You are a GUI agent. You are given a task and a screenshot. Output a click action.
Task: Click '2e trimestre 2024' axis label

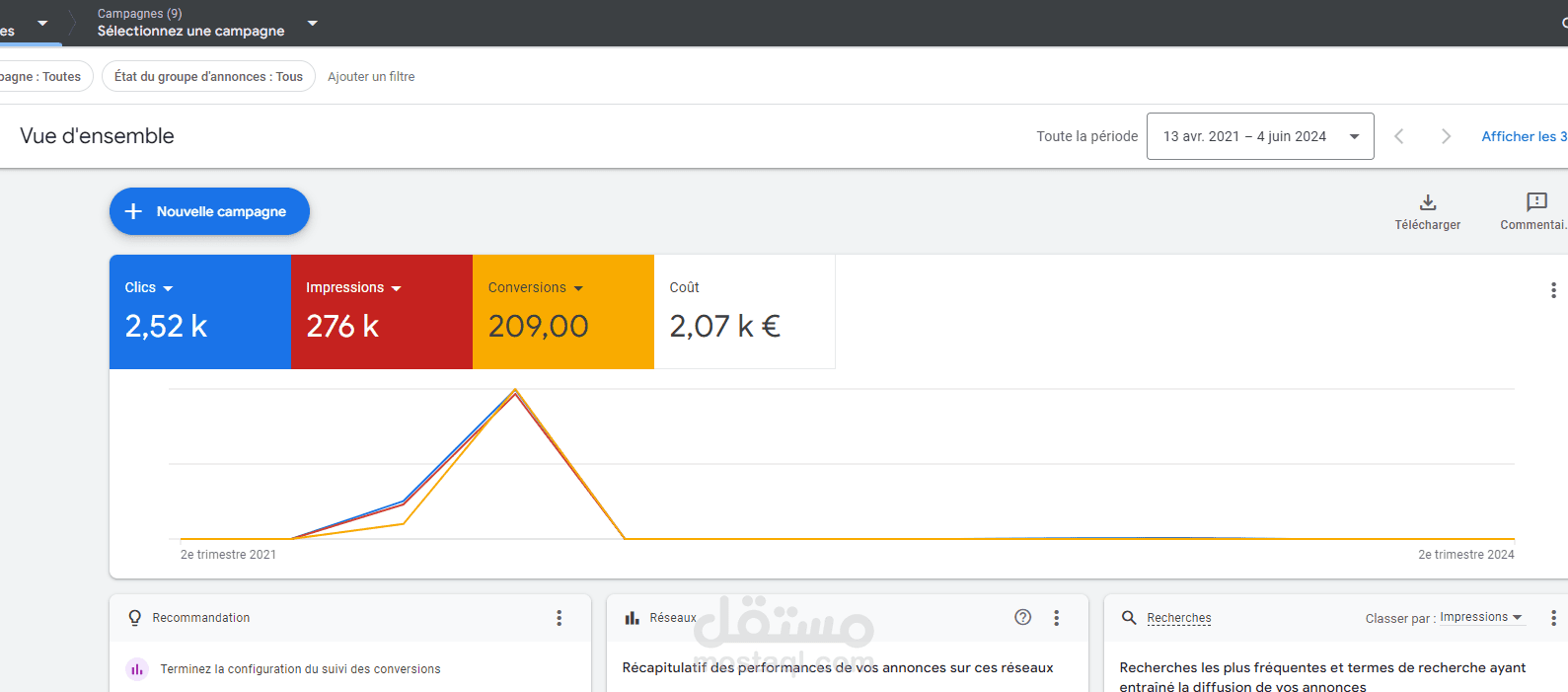tap(1465, 555)
